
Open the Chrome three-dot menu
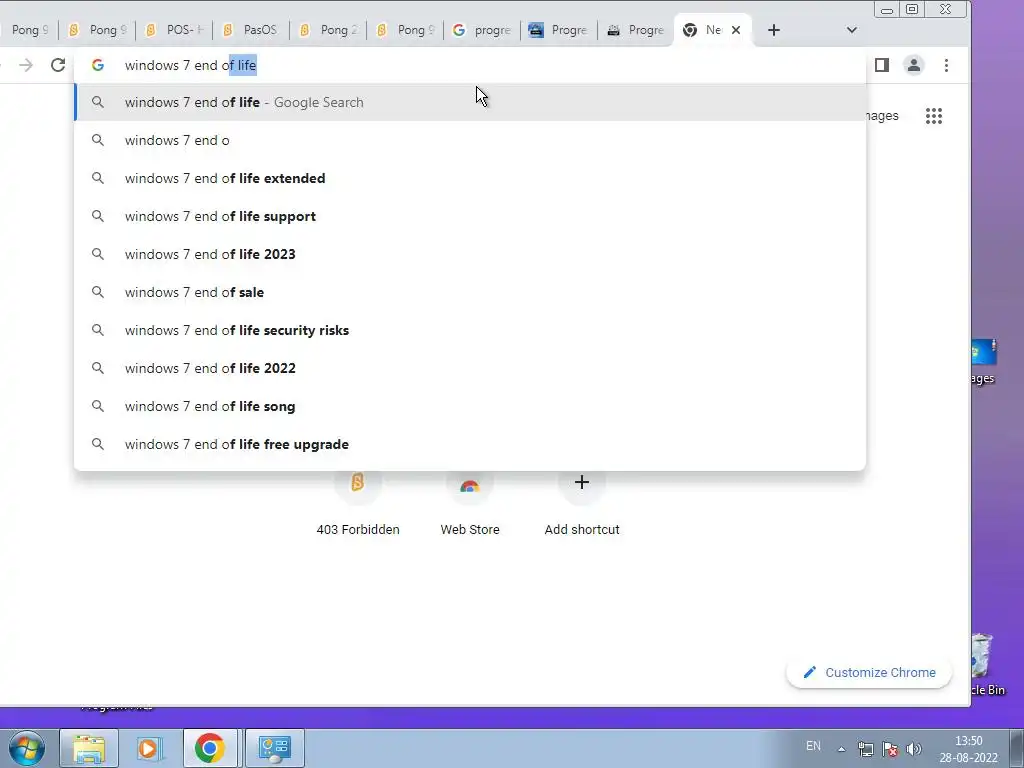(x=946, y=65)
